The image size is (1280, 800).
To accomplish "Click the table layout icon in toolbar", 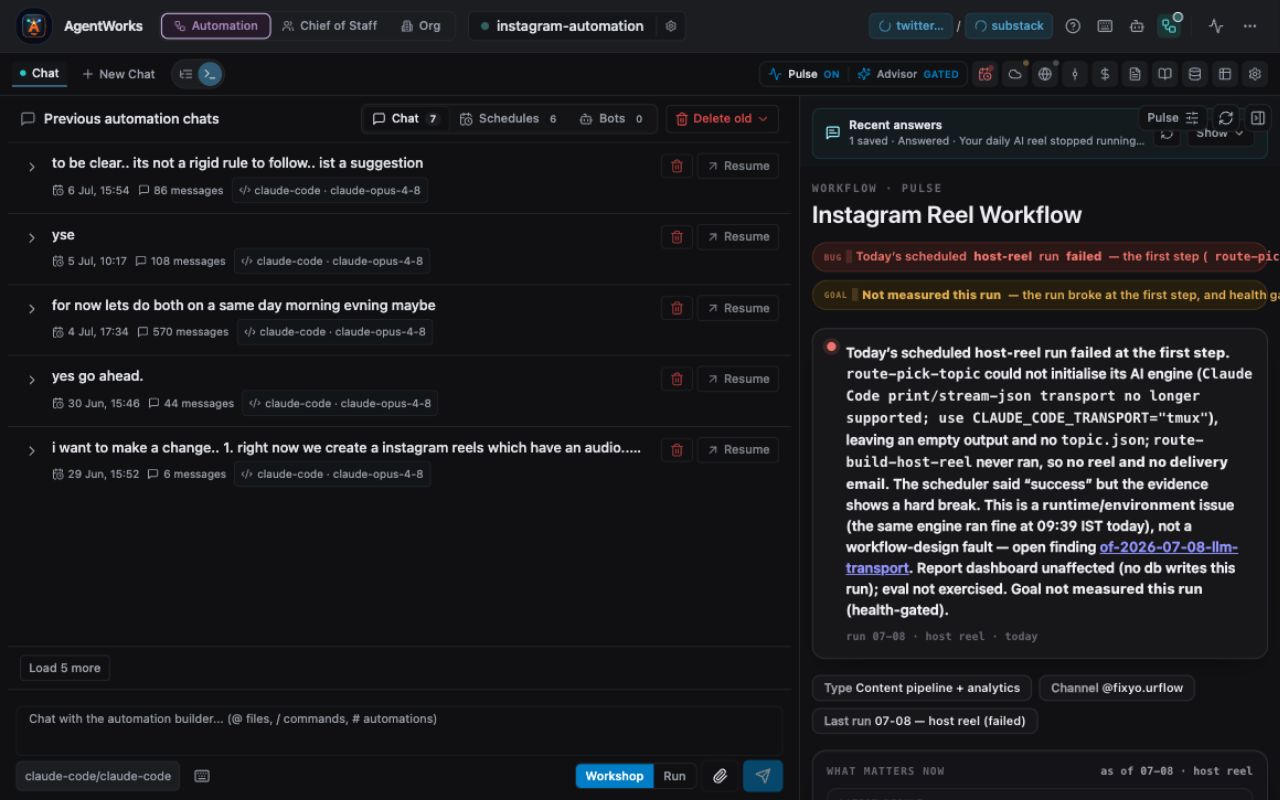I will point(1224,74).
